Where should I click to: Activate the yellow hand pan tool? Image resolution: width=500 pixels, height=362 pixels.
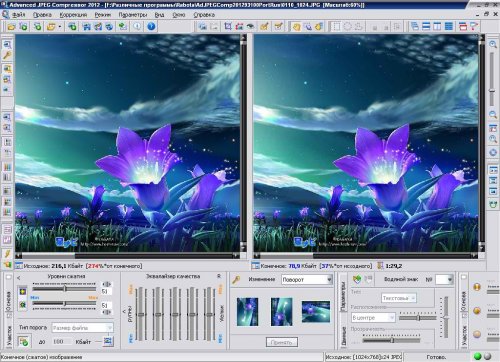pos(296,26)
